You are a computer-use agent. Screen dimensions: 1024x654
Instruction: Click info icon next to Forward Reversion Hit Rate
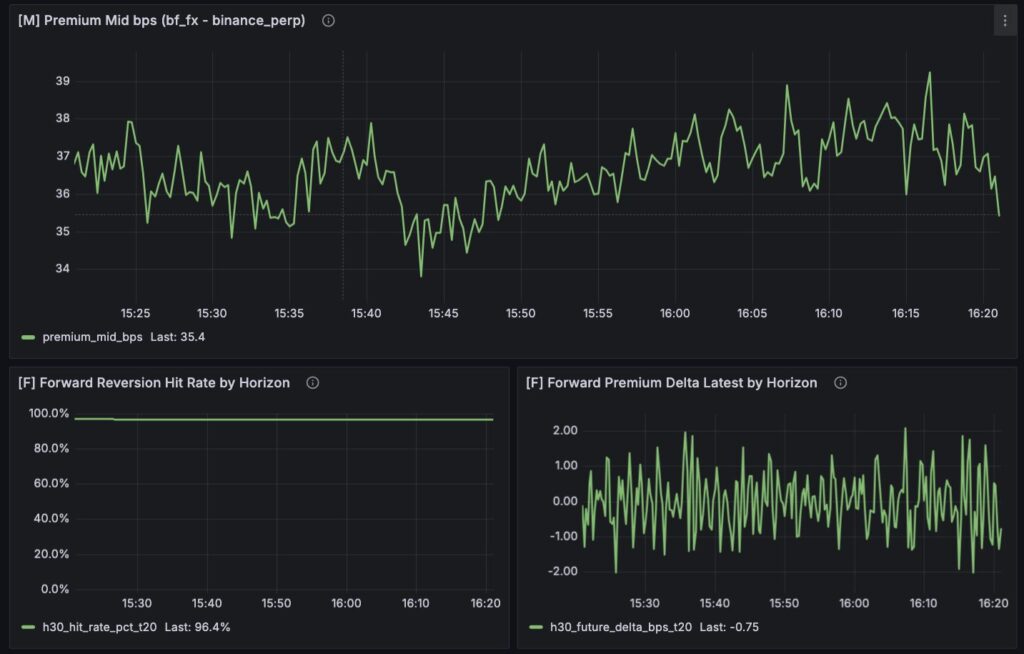click(x=312, y=383)
